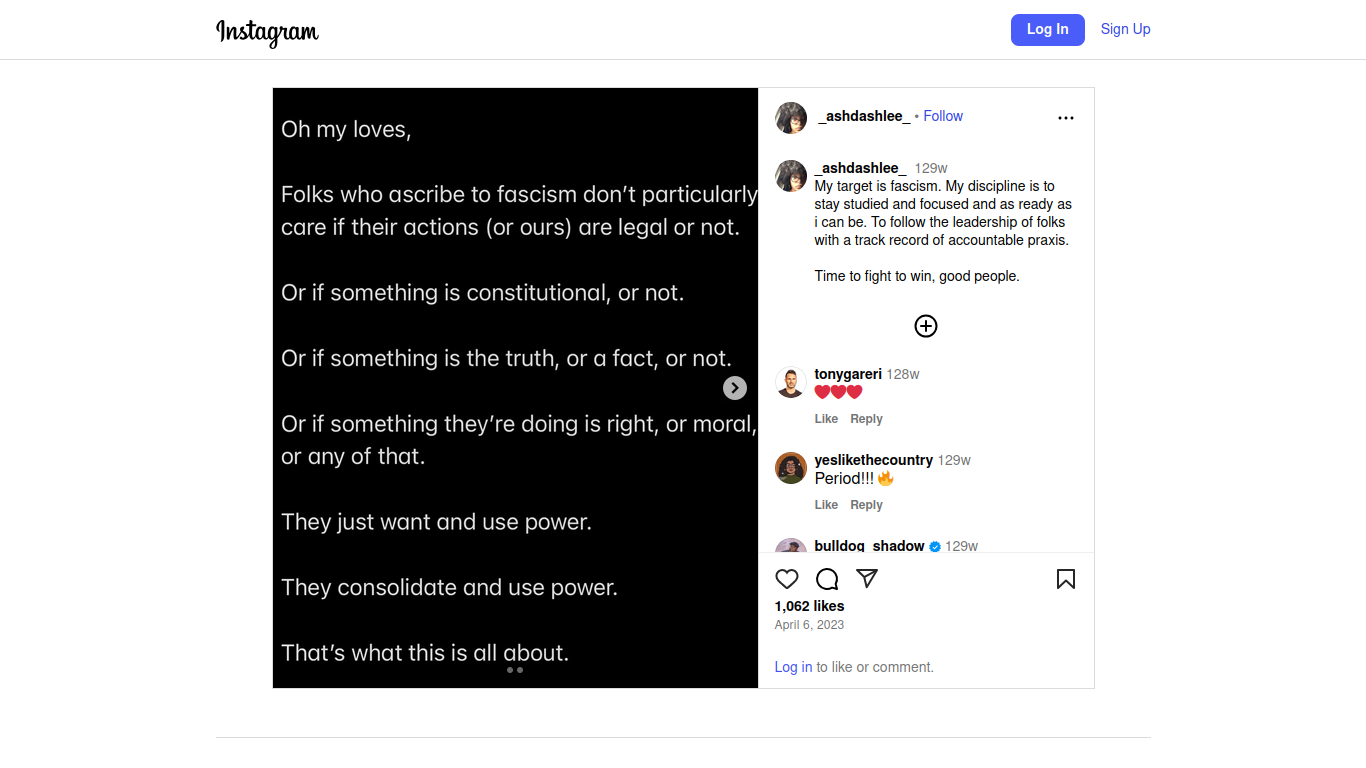Open the three-dot more options menu
The height and width of the screenshot is (768, 1366).
click(x=1066, y=118)
